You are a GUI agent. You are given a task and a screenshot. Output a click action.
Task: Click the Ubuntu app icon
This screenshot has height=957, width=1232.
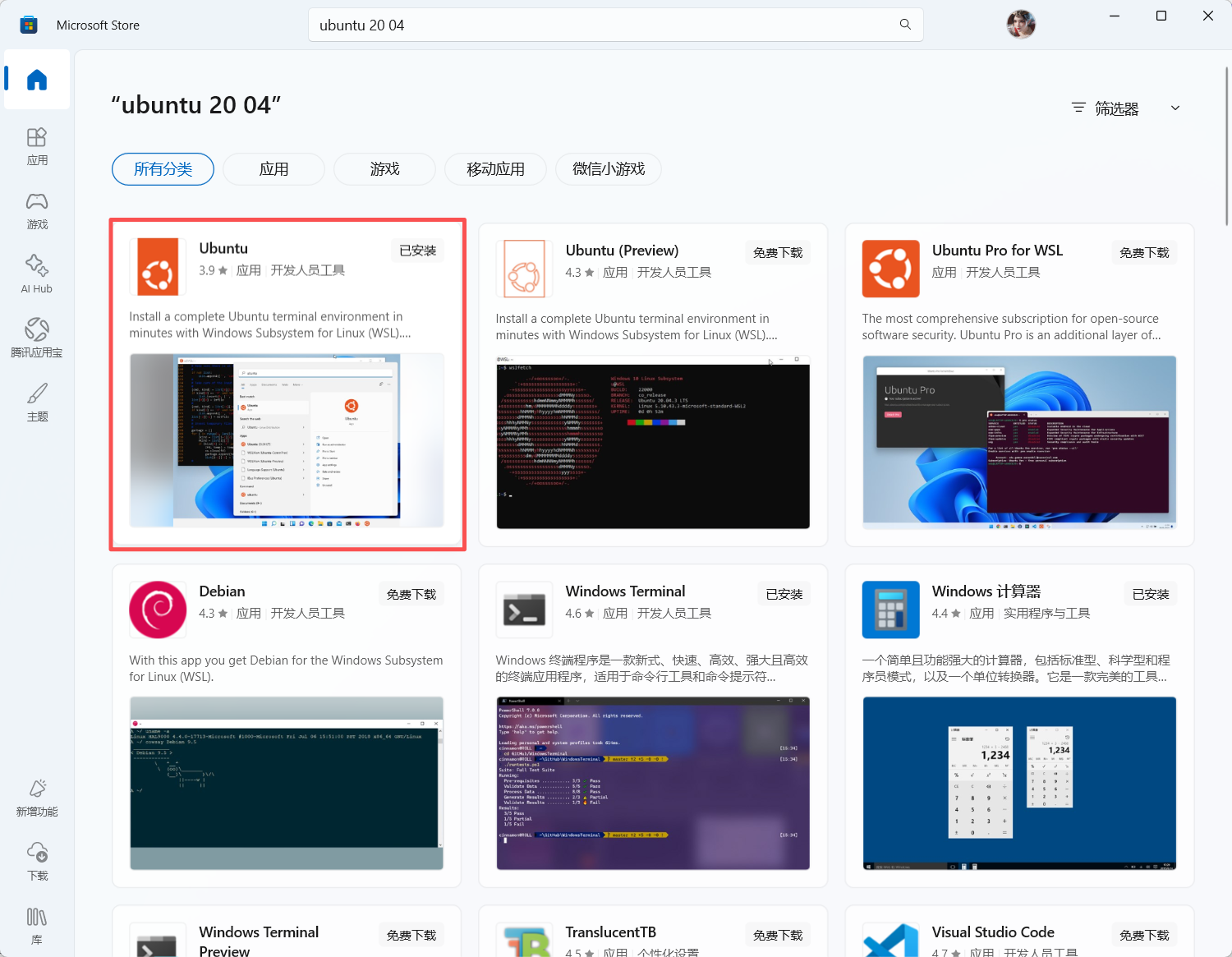pyautogui.click(x=158, y=266)
